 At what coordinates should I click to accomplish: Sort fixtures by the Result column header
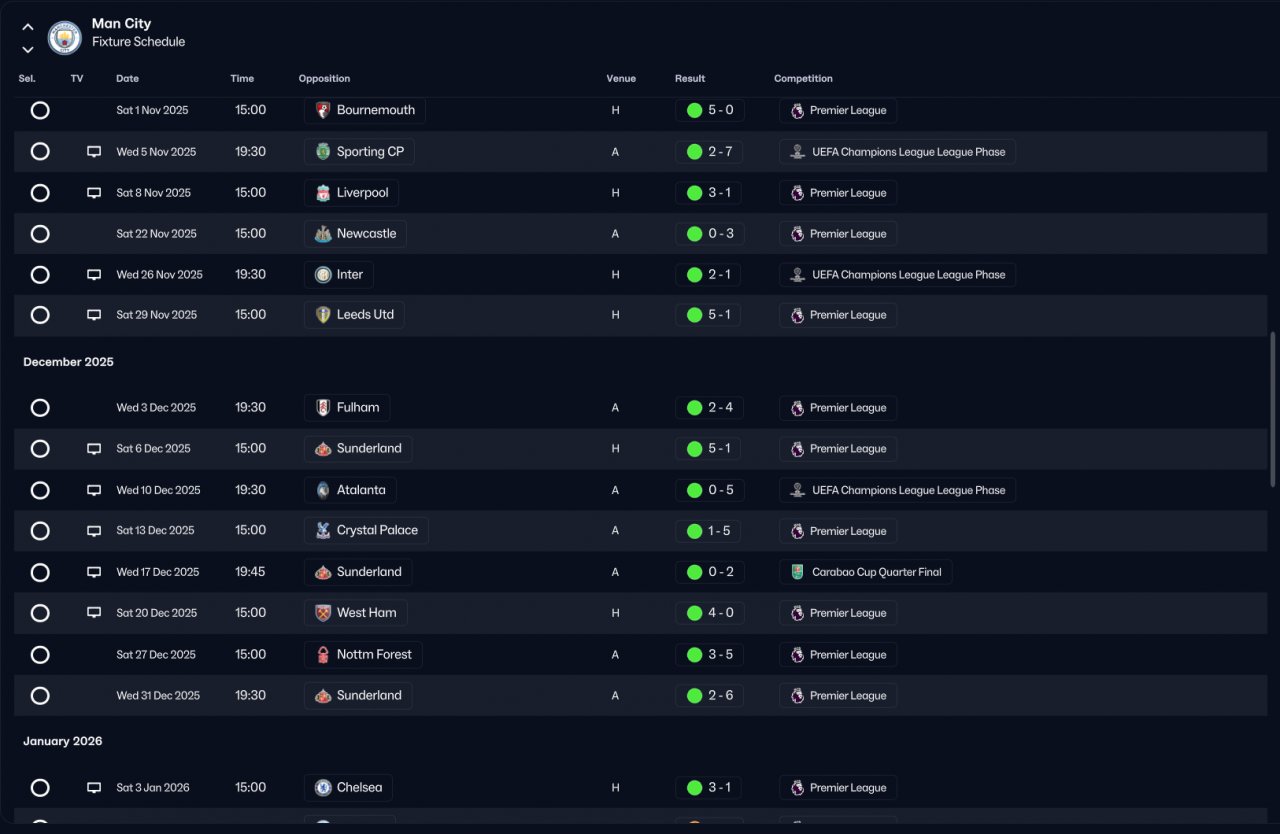(690, 79)
